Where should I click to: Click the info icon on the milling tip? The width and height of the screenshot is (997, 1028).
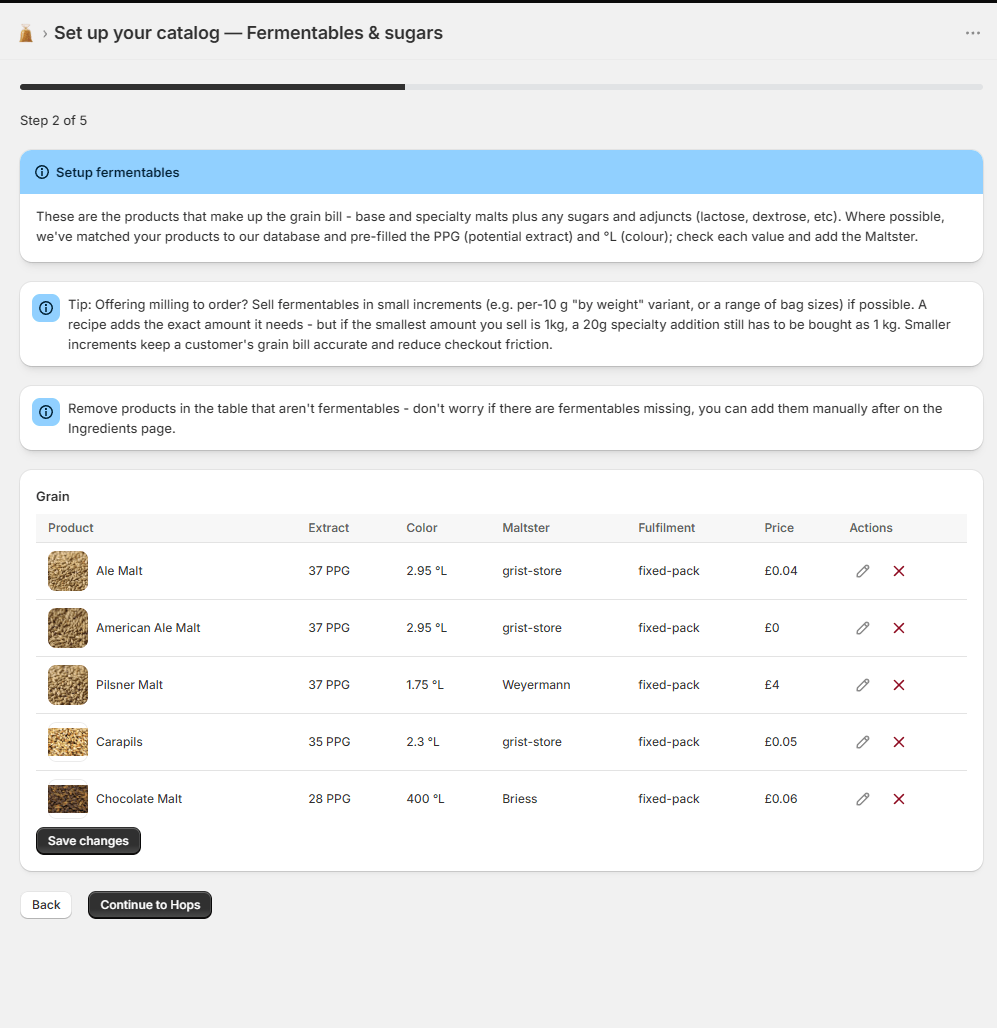click(x=46, y=308)
